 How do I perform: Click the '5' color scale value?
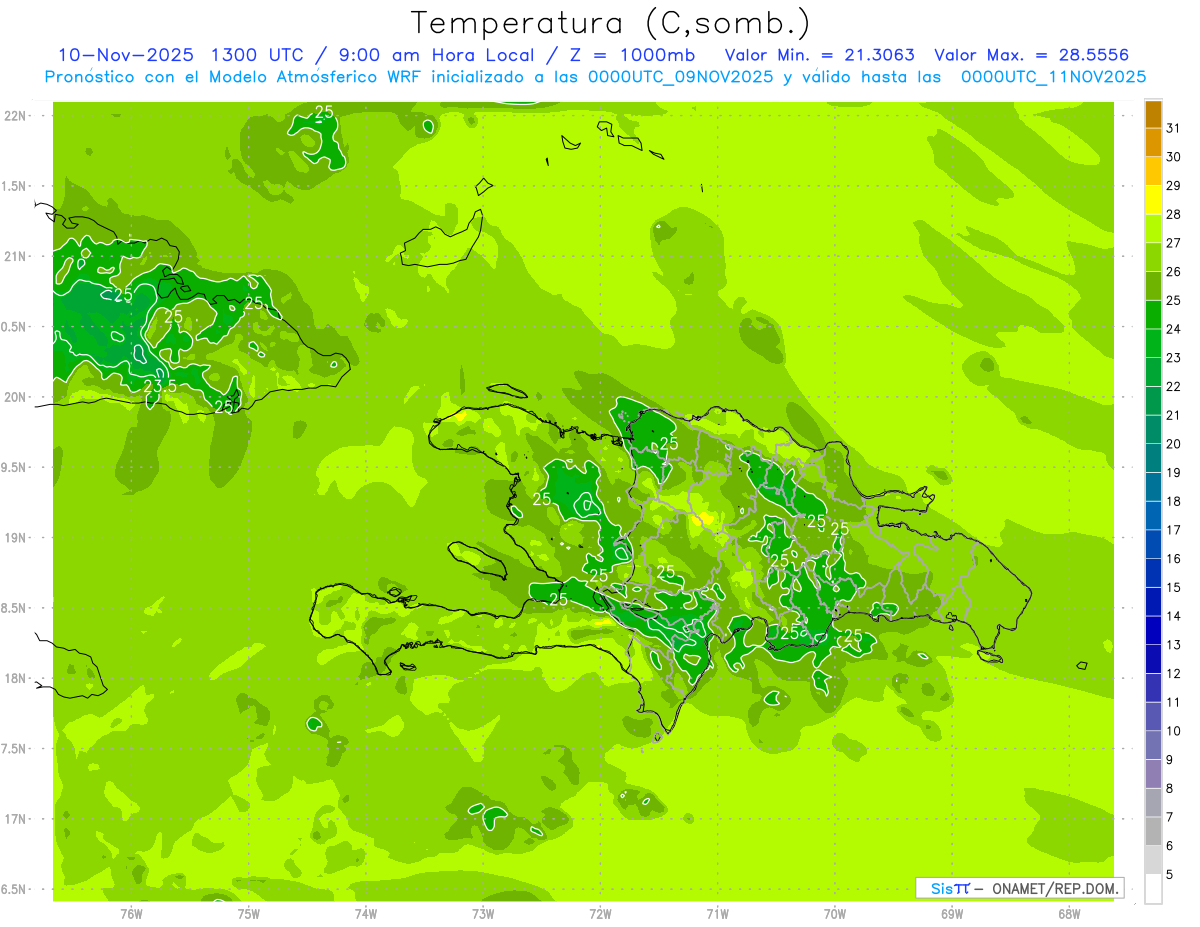point(1170,875)
